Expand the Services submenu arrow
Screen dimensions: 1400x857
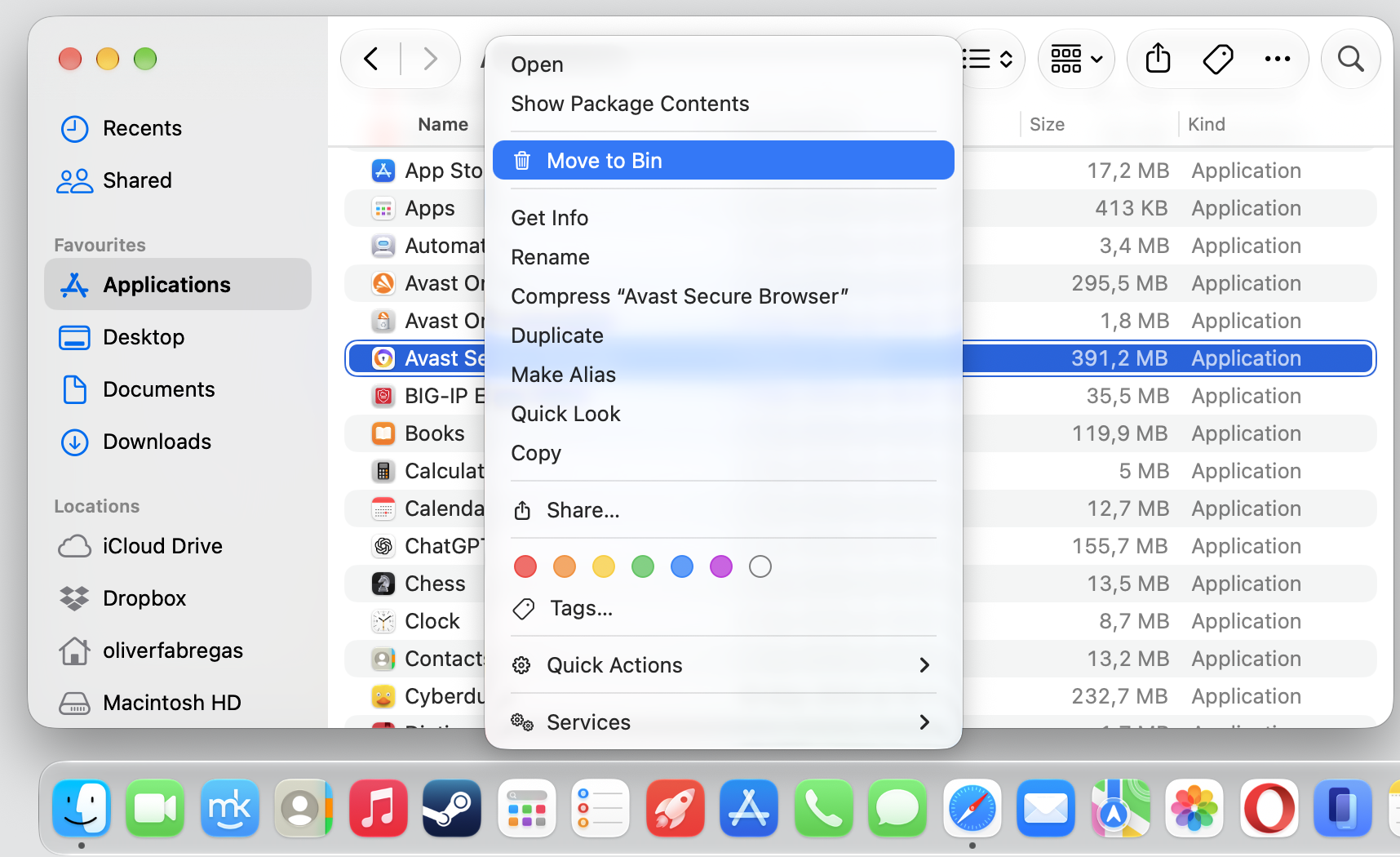pos(924,722)
